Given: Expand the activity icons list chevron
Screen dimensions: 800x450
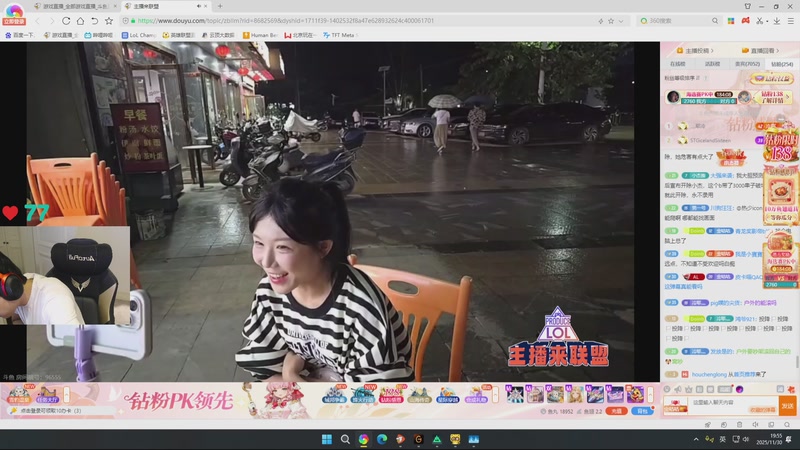Looking at the screenshot, I should (x=495, y=394).
